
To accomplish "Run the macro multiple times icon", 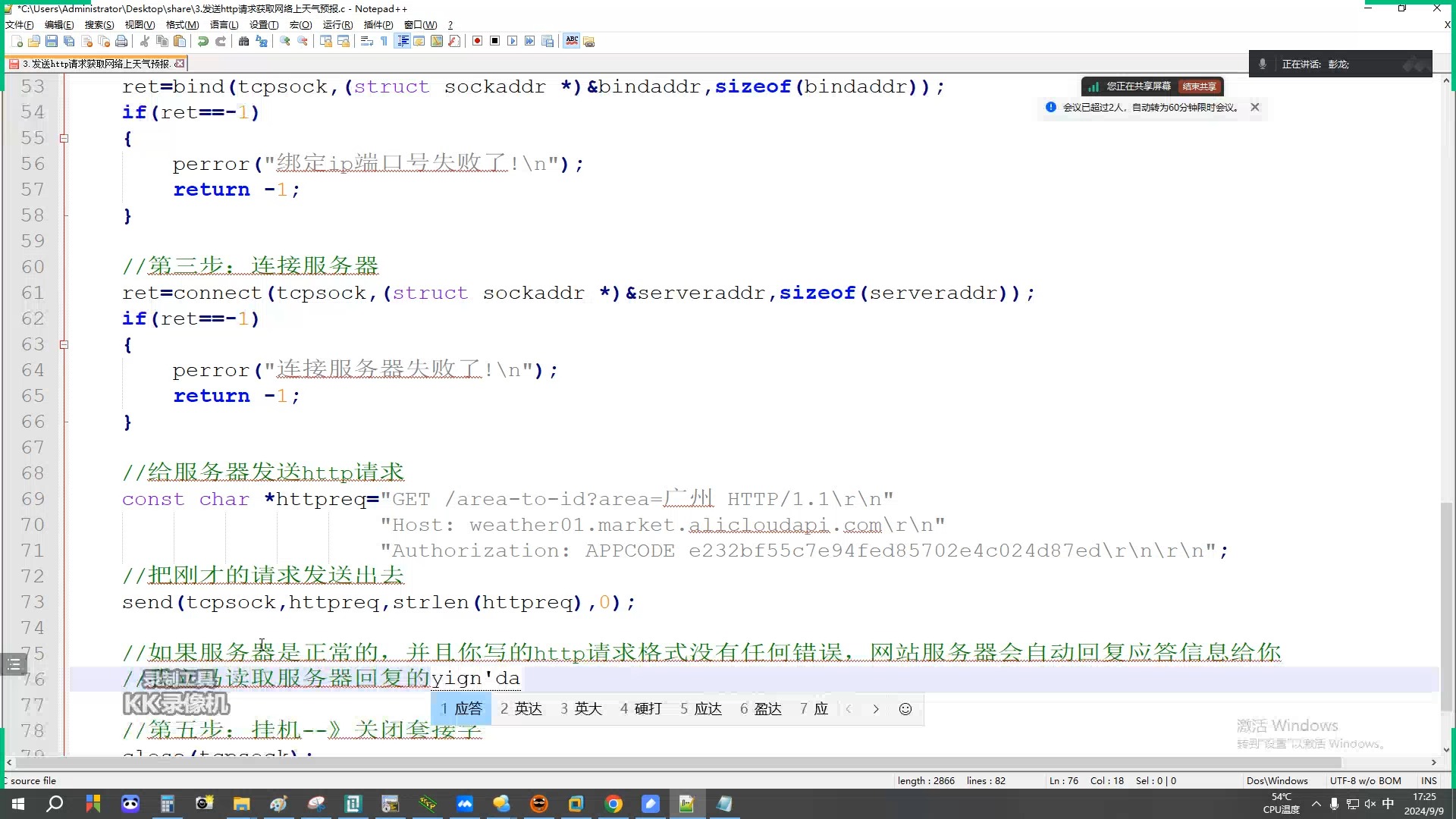I will point(529,41).
